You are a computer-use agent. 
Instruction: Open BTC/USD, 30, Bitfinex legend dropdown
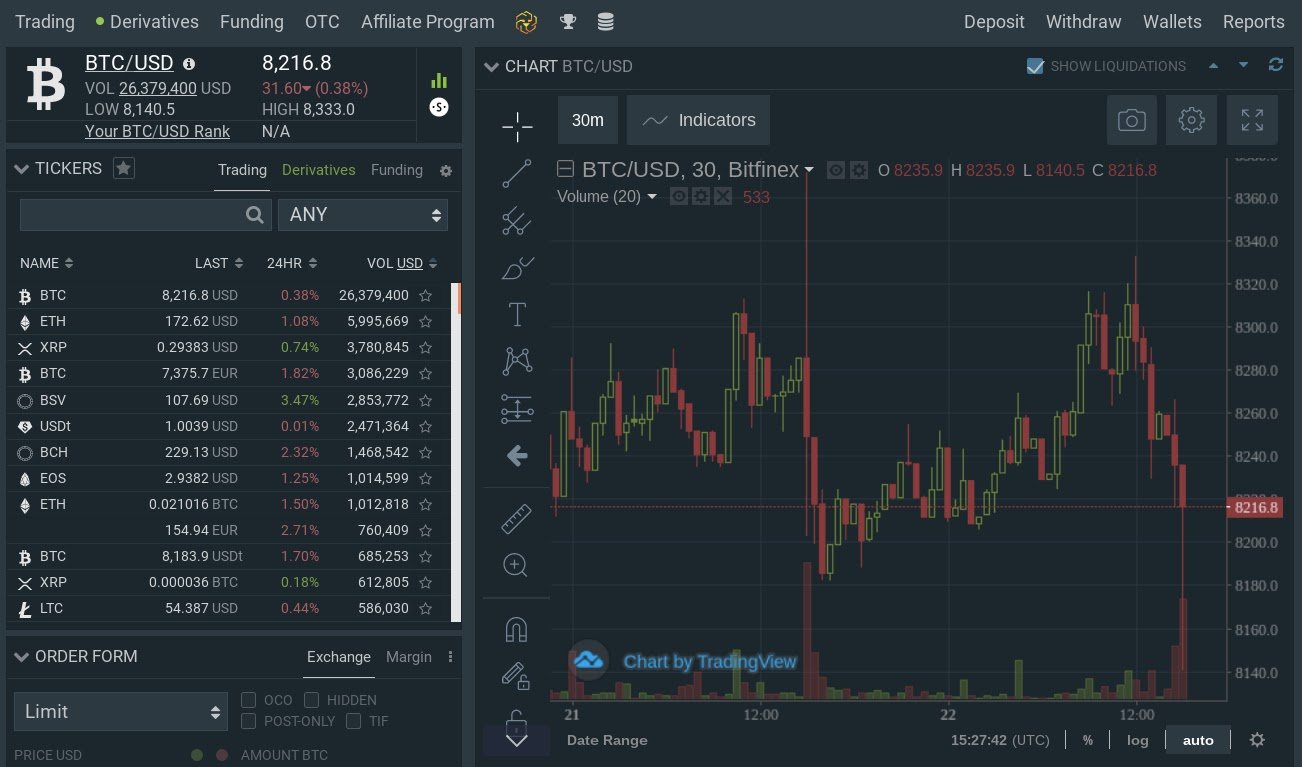tap(809, 170)
